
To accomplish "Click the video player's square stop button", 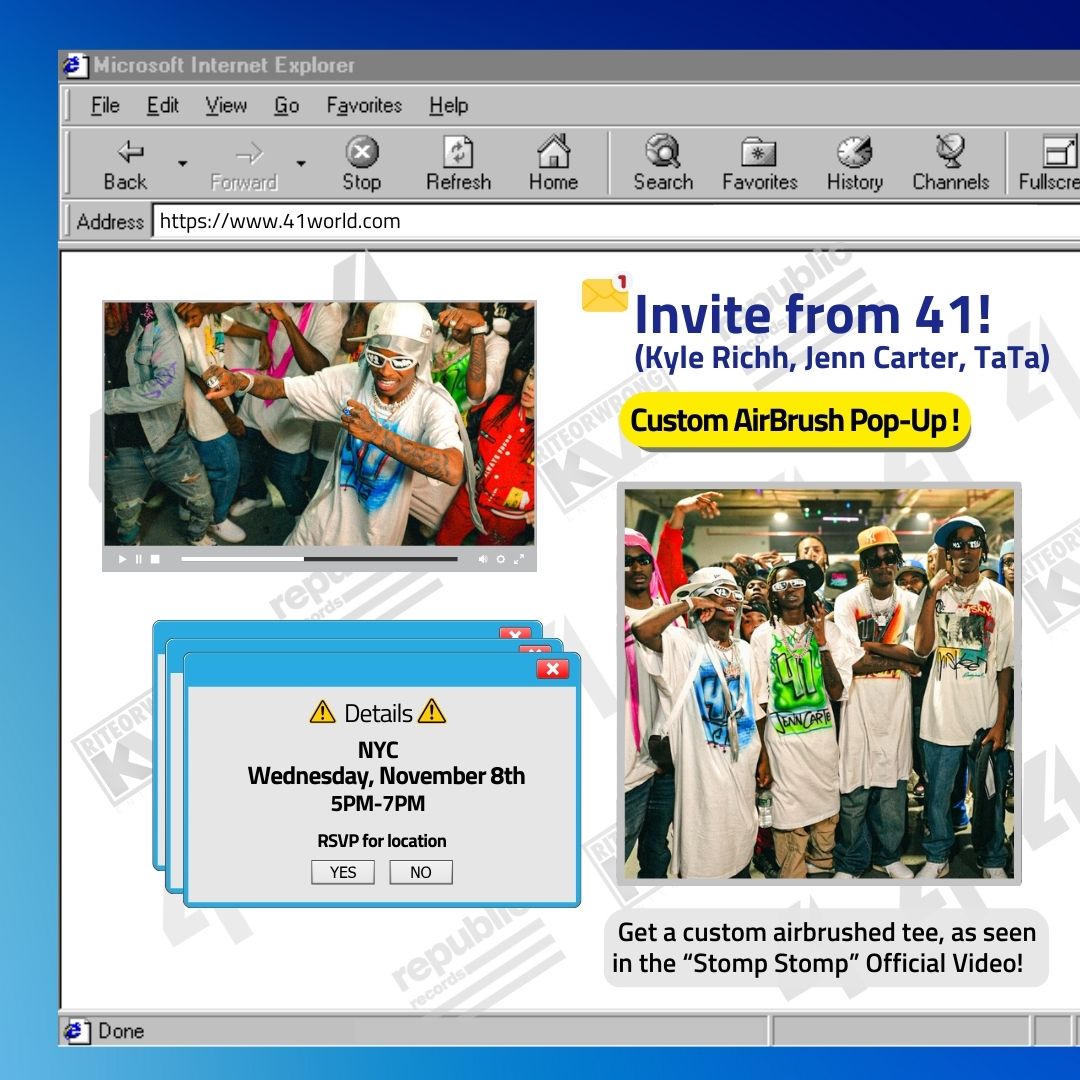I will click(x=155, y=559).
